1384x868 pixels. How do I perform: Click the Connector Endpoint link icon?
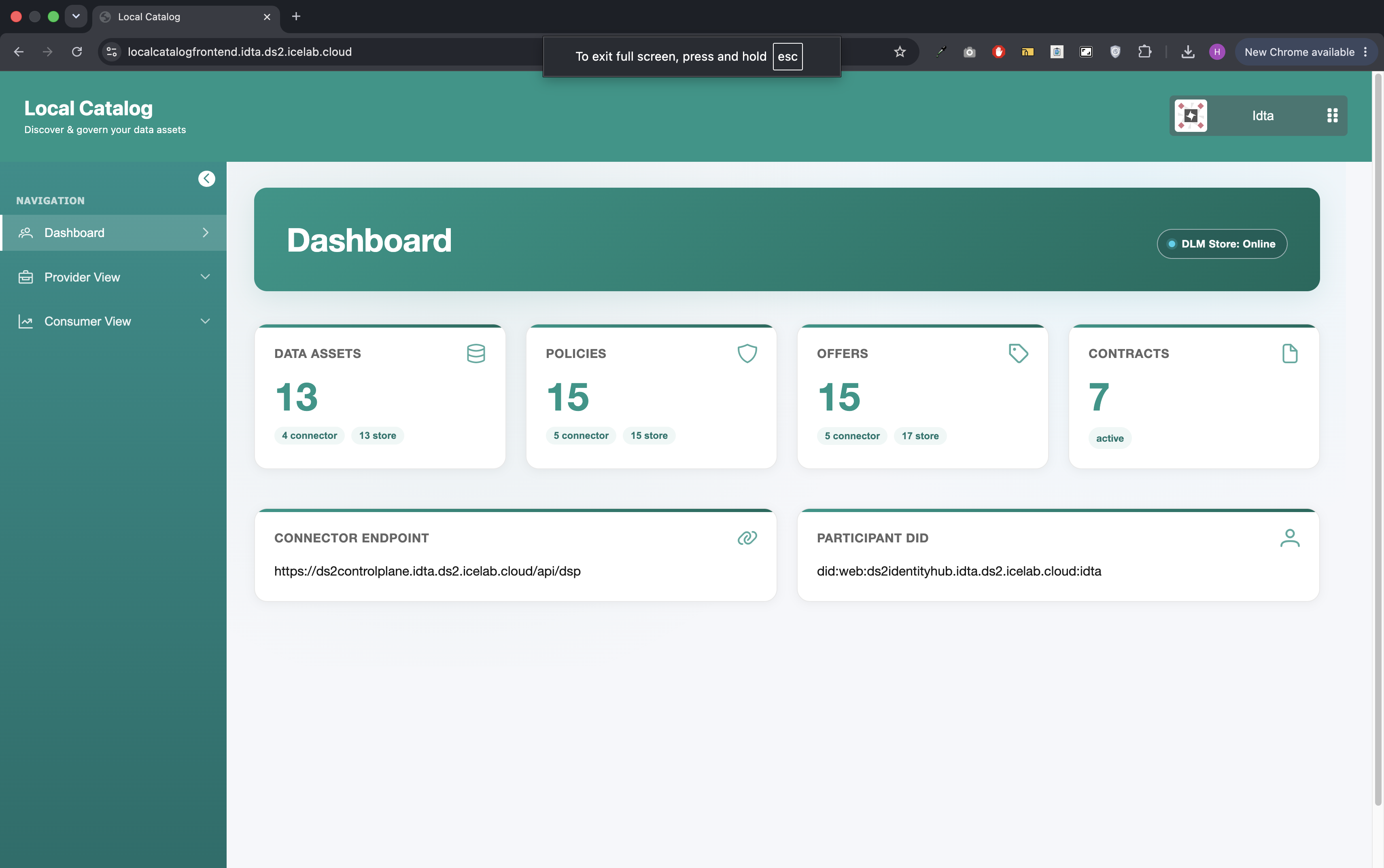747,538
